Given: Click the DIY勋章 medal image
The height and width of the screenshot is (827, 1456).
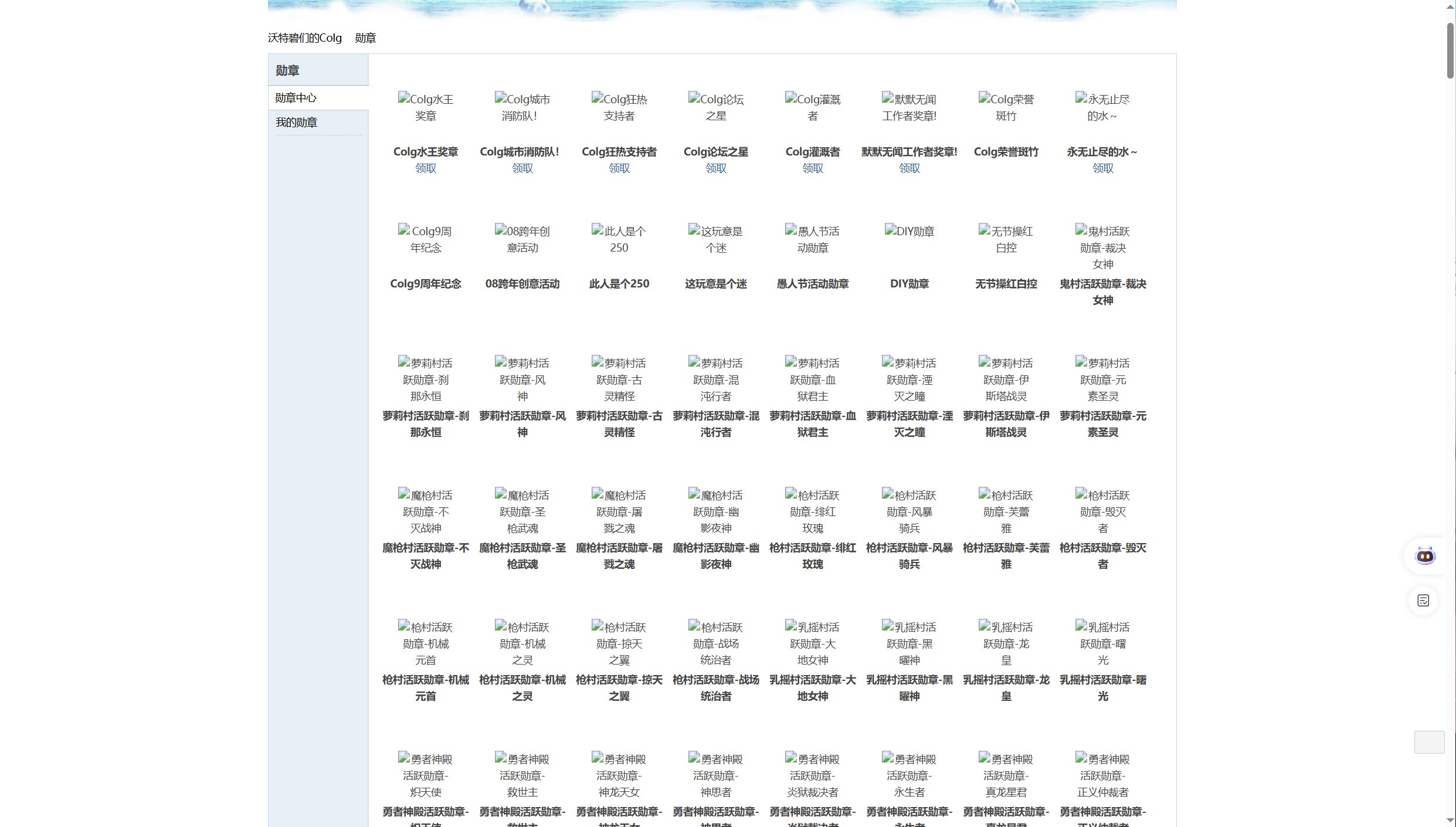Looking at the screenshot, I should coord(909,232).
